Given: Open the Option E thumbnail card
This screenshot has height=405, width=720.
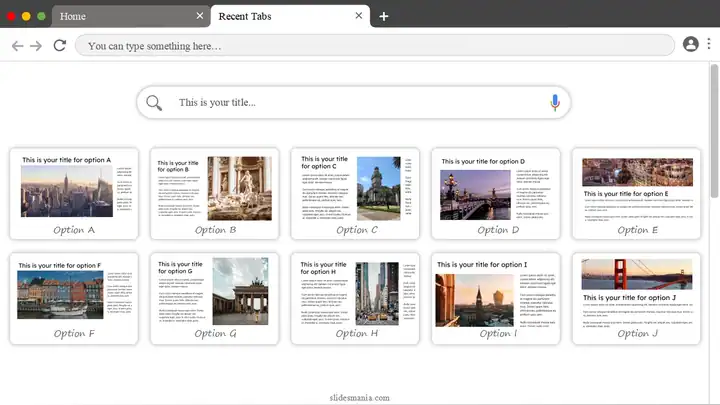Looking at the screenshot, I should (x=636, y=193).
